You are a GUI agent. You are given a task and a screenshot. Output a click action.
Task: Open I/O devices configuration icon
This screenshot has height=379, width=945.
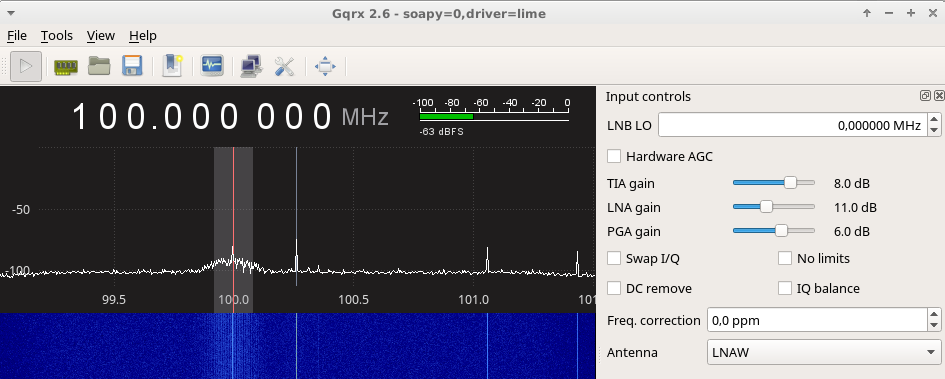point(66,66)
